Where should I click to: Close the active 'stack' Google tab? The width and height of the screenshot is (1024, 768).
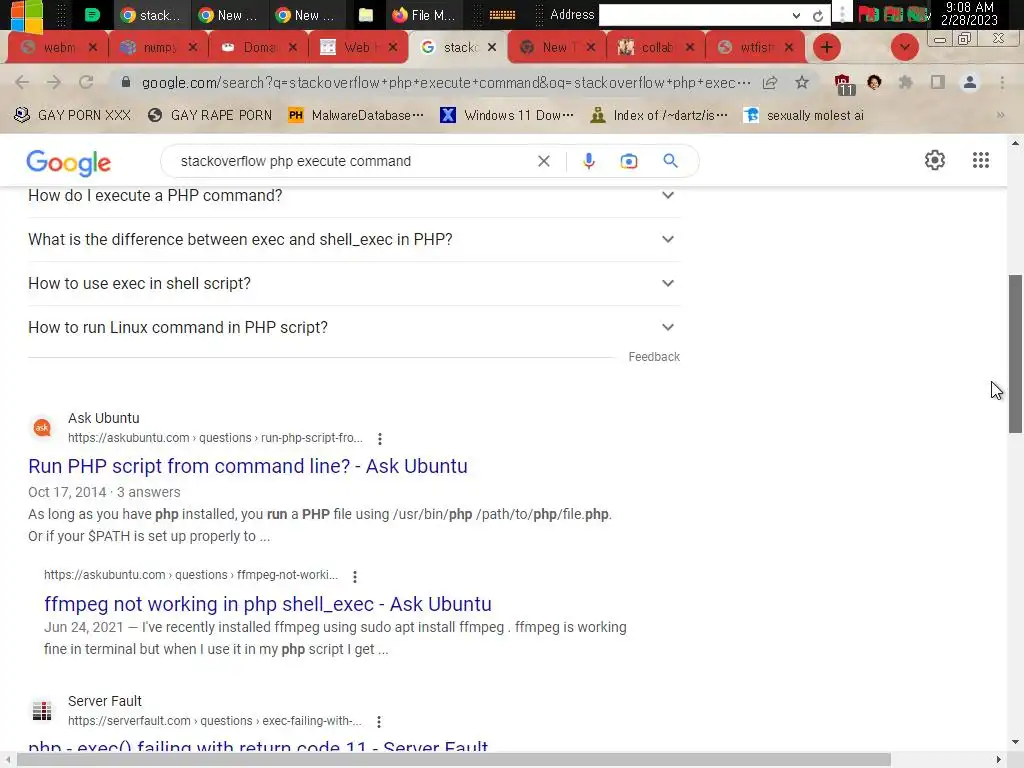492,47
